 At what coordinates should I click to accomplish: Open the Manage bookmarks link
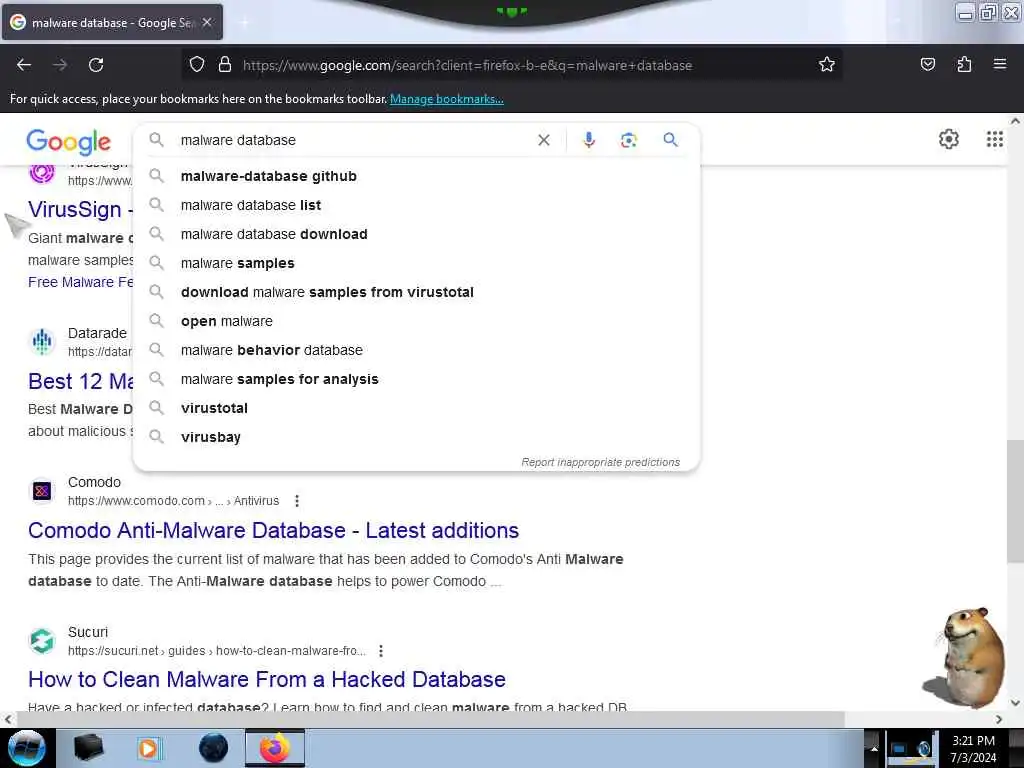point(447,99)
